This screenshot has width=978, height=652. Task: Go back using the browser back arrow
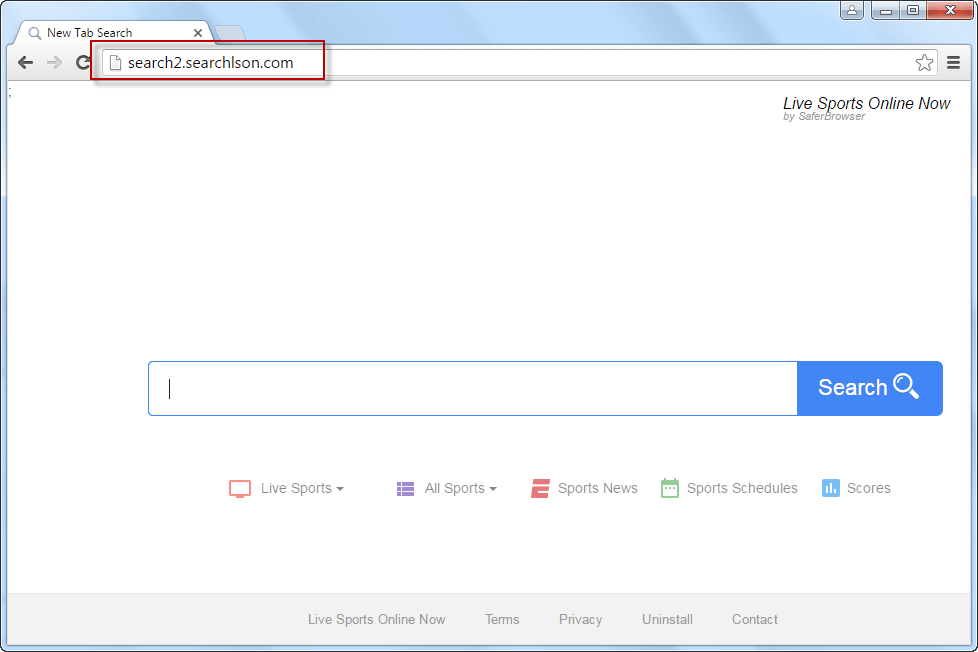point(25,62)
